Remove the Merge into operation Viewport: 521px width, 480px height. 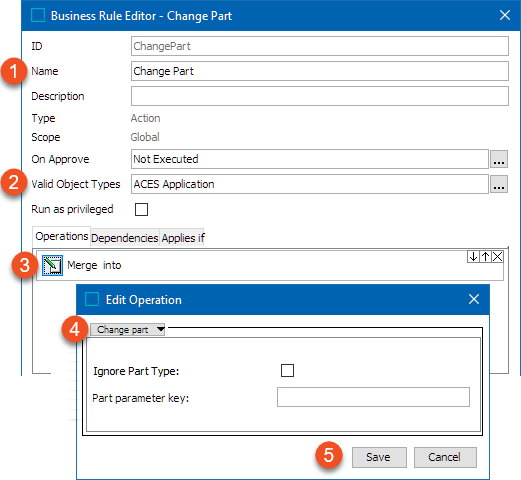click(x=497, y=257)
